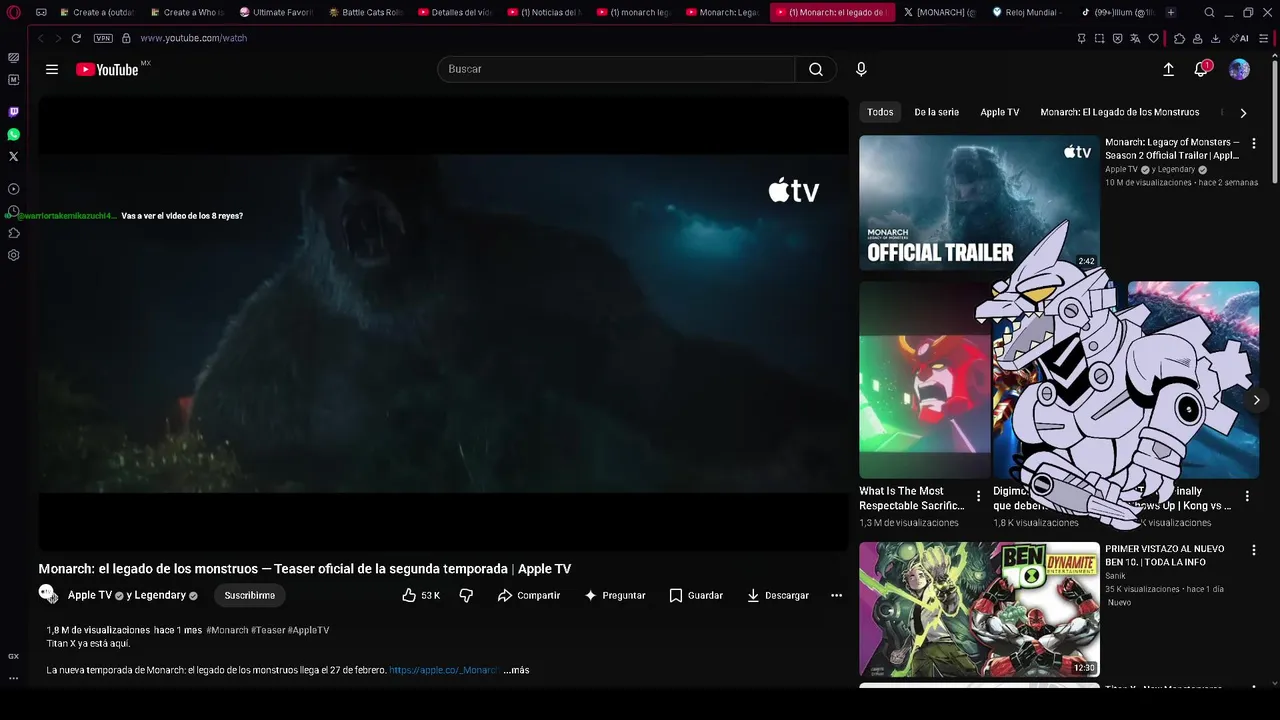Open the YouTube account avatar menu

click(x=1239, y=69)
